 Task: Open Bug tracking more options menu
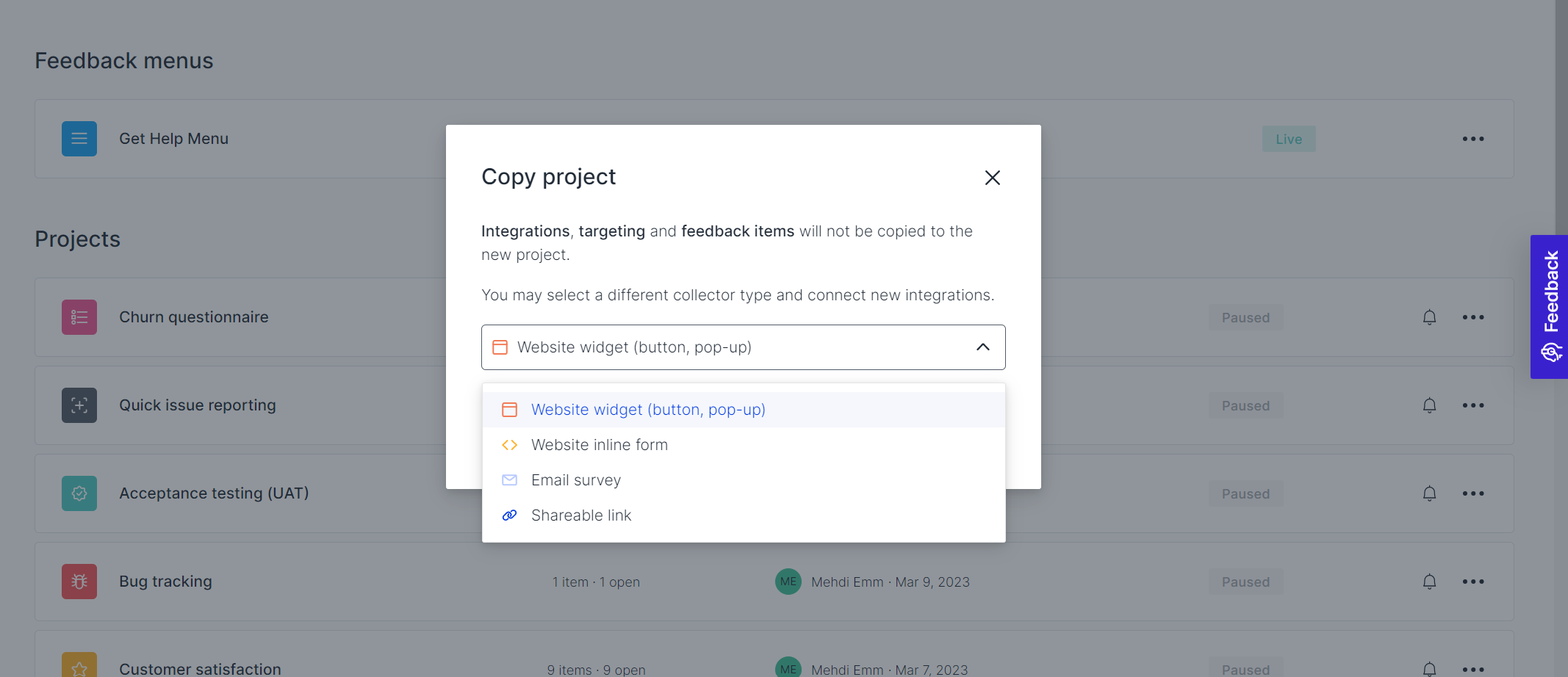1472,582
